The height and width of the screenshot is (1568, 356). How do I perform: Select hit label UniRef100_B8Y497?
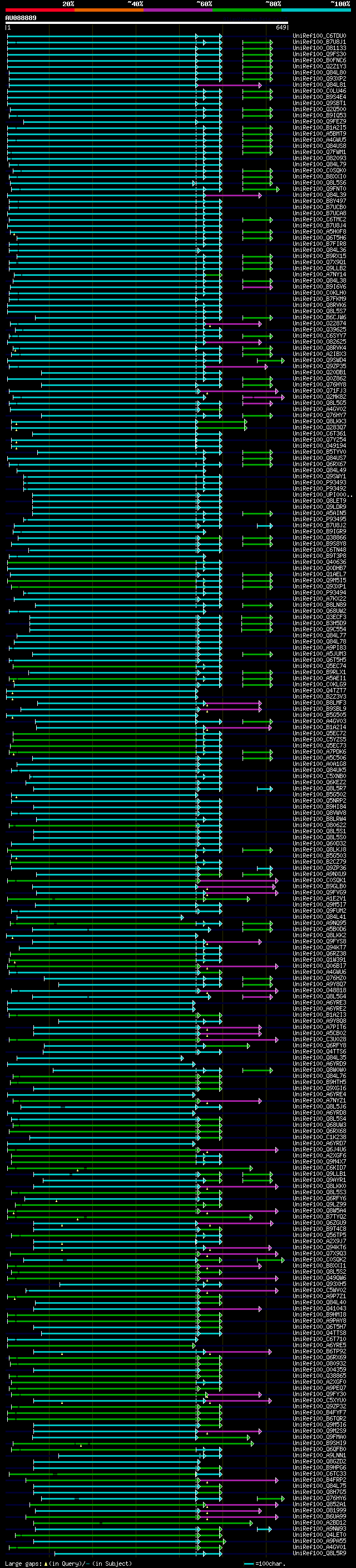(319, 201)
